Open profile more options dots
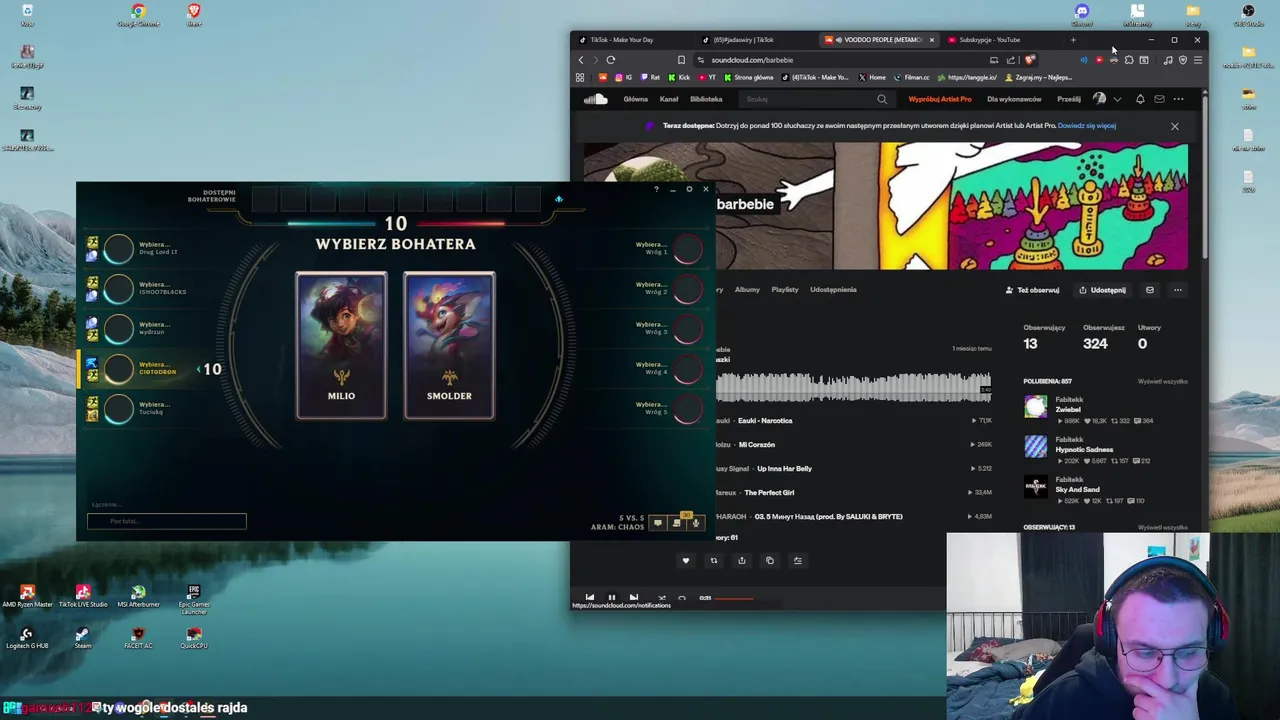 pyautogui.click(x=1178, y=290)
